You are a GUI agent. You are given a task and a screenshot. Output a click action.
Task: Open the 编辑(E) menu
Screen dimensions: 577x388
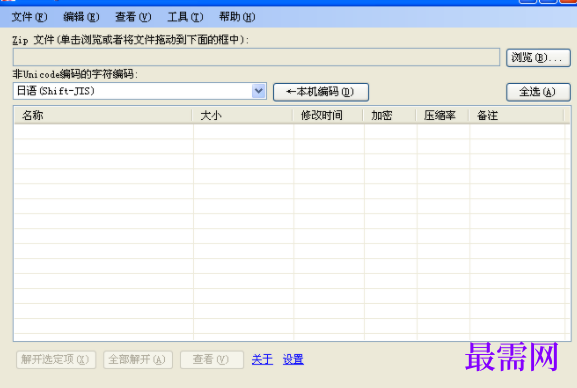tap(81, 17)
